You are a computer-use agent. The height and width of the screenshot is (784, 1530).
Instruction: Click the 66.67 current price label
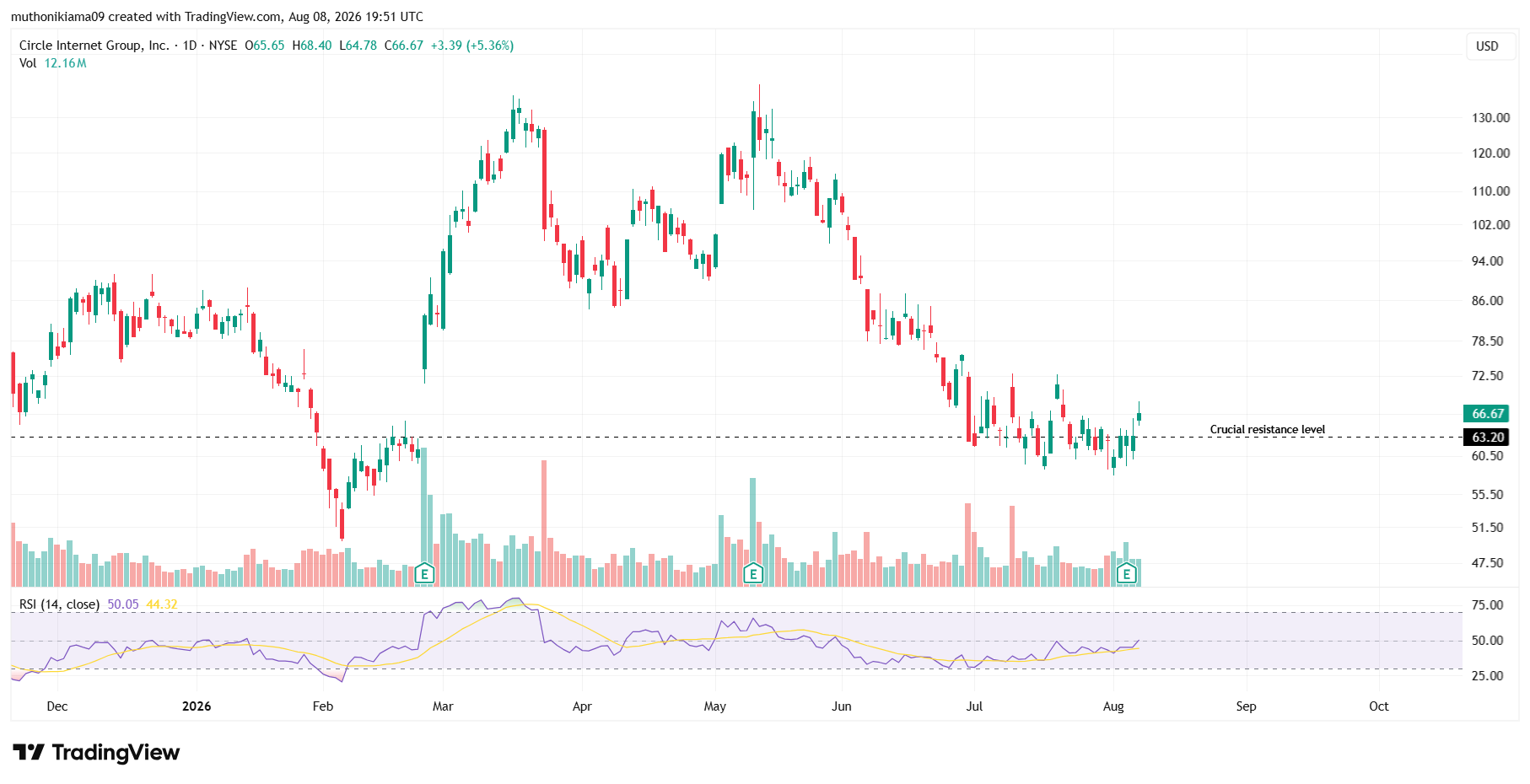[x=1488, y=413]
